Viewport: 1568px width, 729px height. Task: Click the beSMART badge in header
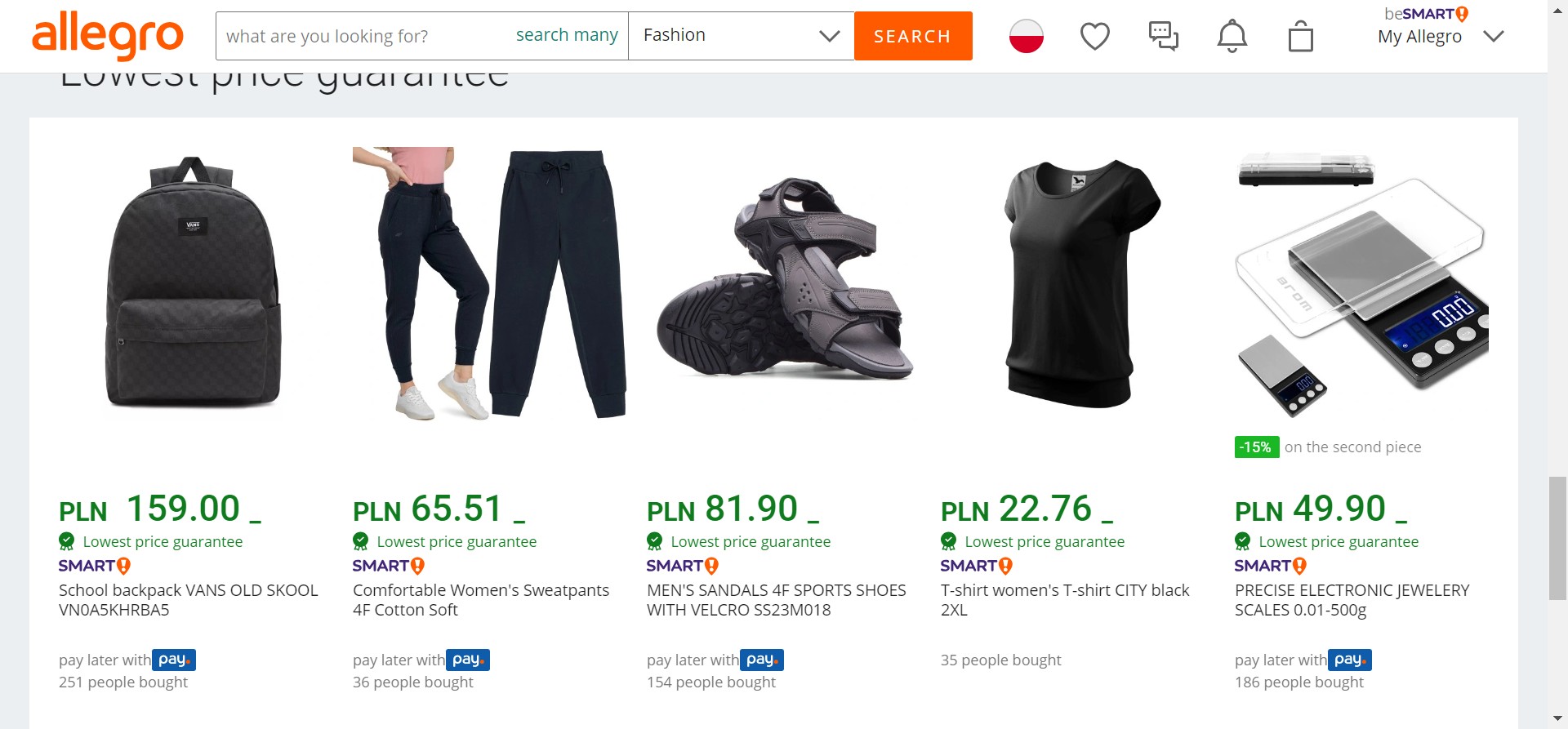pyautogui.click(x=1426, y=14)
